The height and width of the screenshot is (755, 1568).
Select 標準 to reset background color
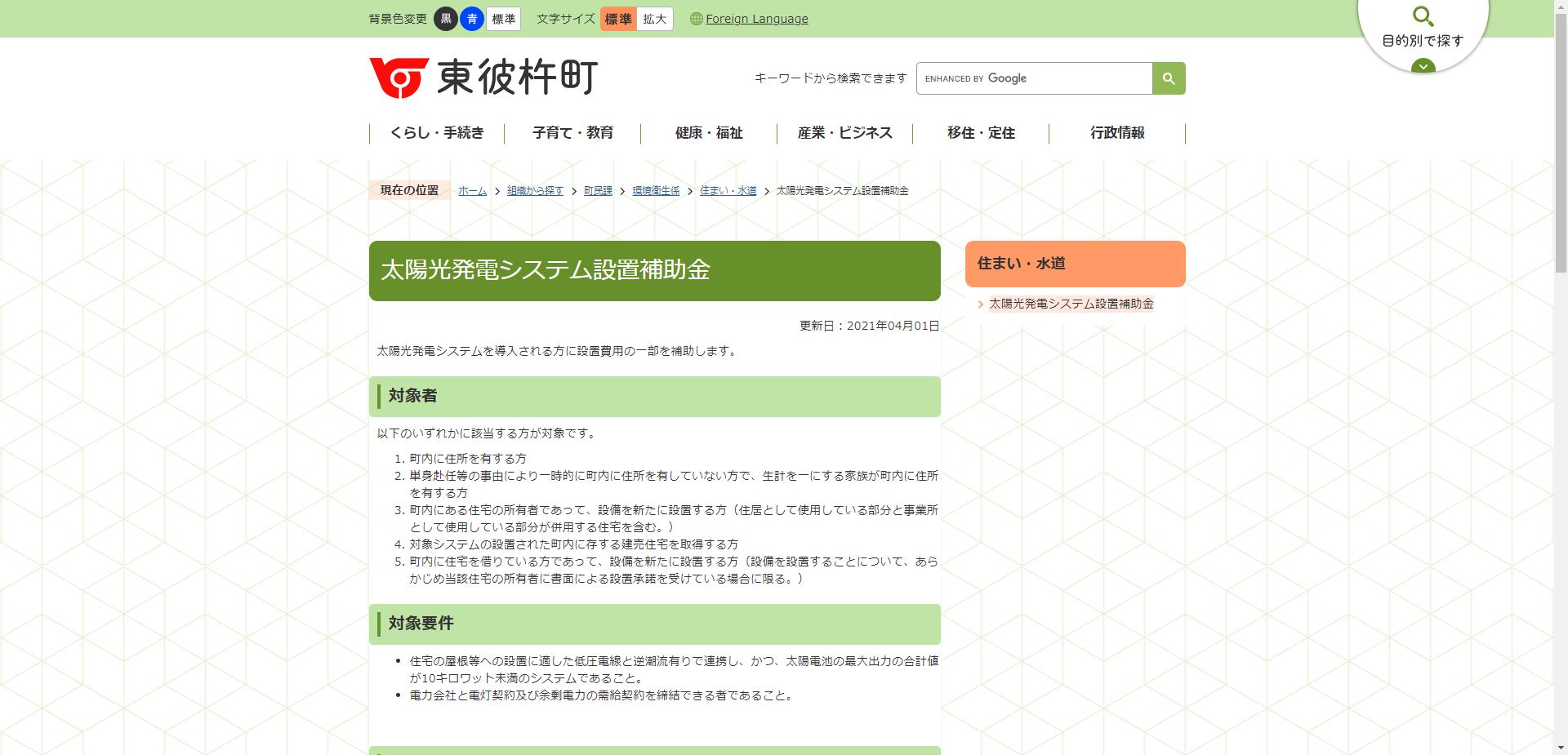pyautogui.click(x=504, y=18)
